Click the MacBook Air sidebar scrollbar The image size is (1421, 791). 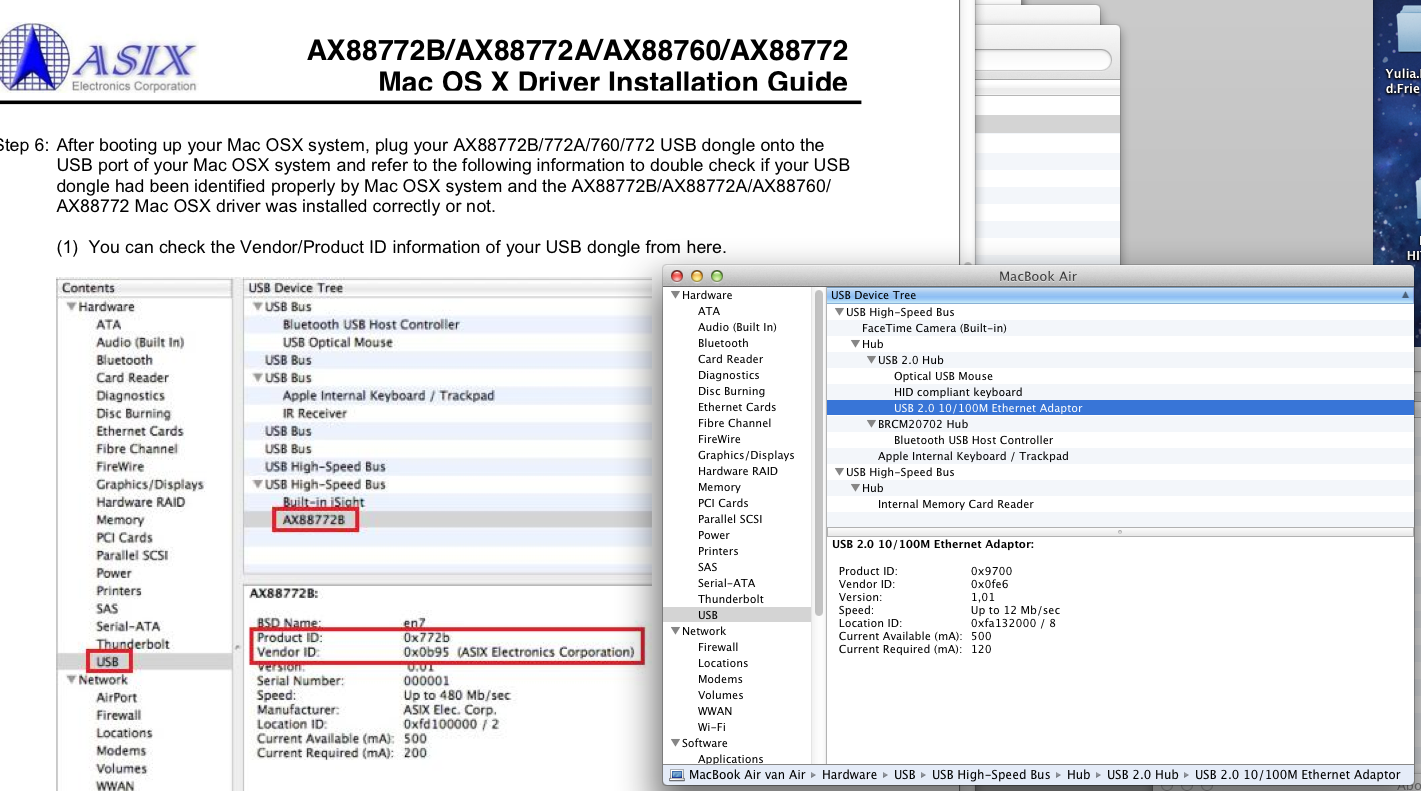click(819, 454)
